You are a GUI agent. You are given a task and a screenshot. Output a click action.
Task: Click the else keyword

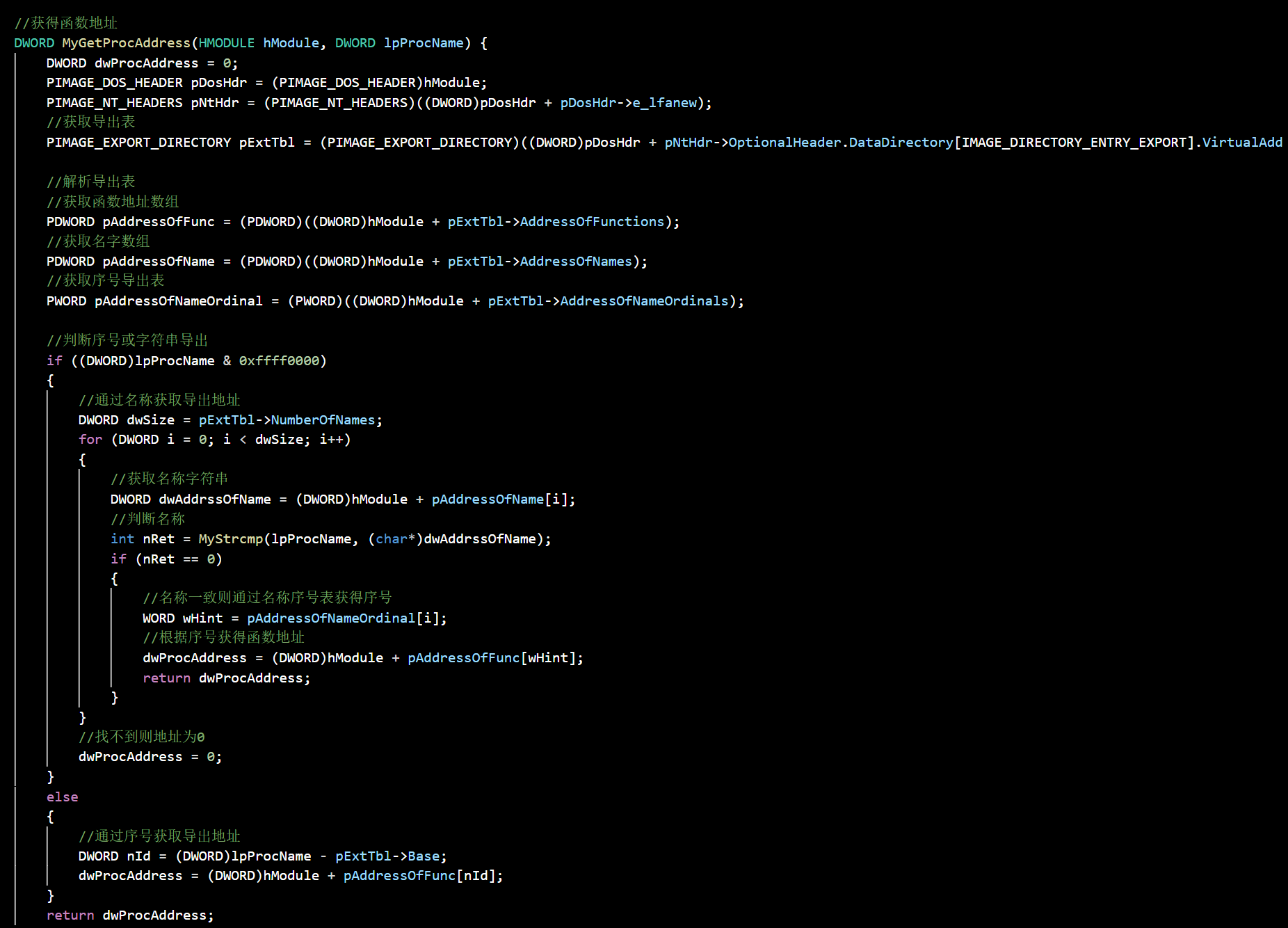click(63, 797)
